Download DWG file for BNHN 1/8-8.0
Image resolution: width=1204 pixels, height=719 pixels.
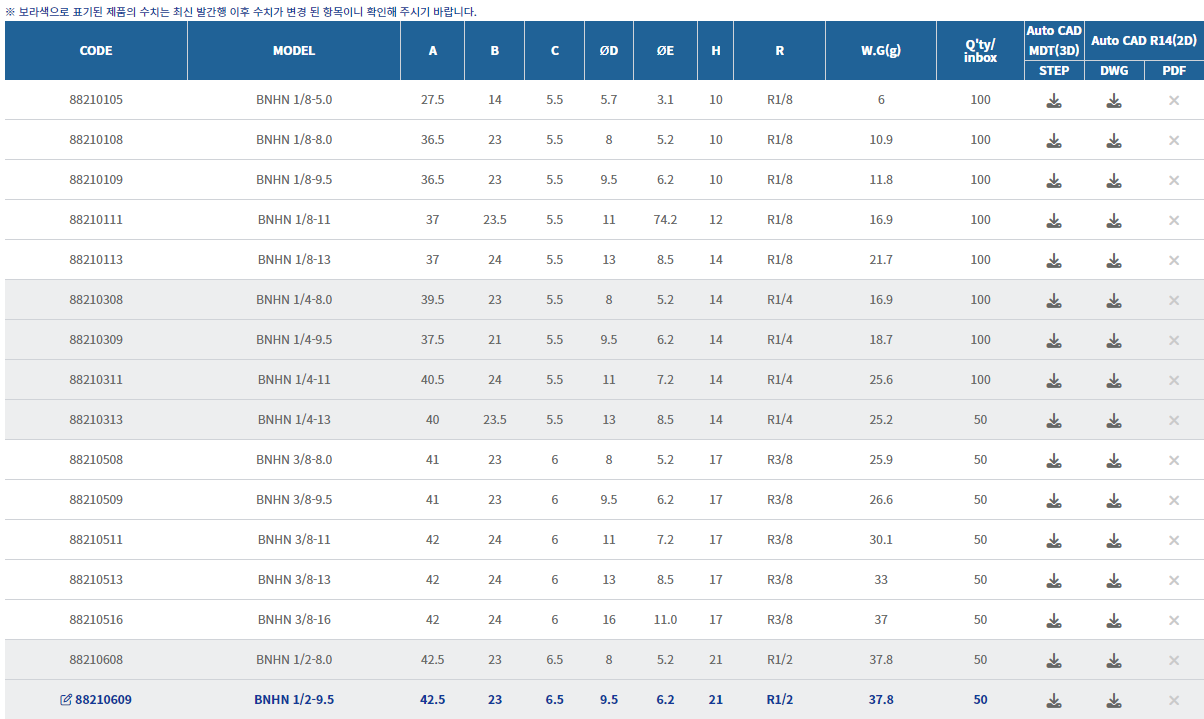pos(1114,140)
